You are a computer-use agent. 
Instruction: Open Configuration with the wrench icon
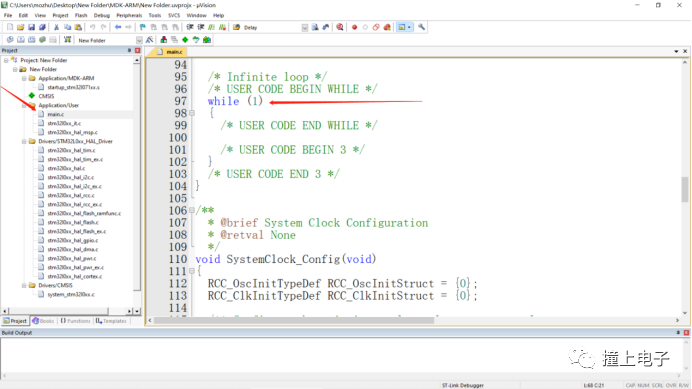click(x=421, y=27)
